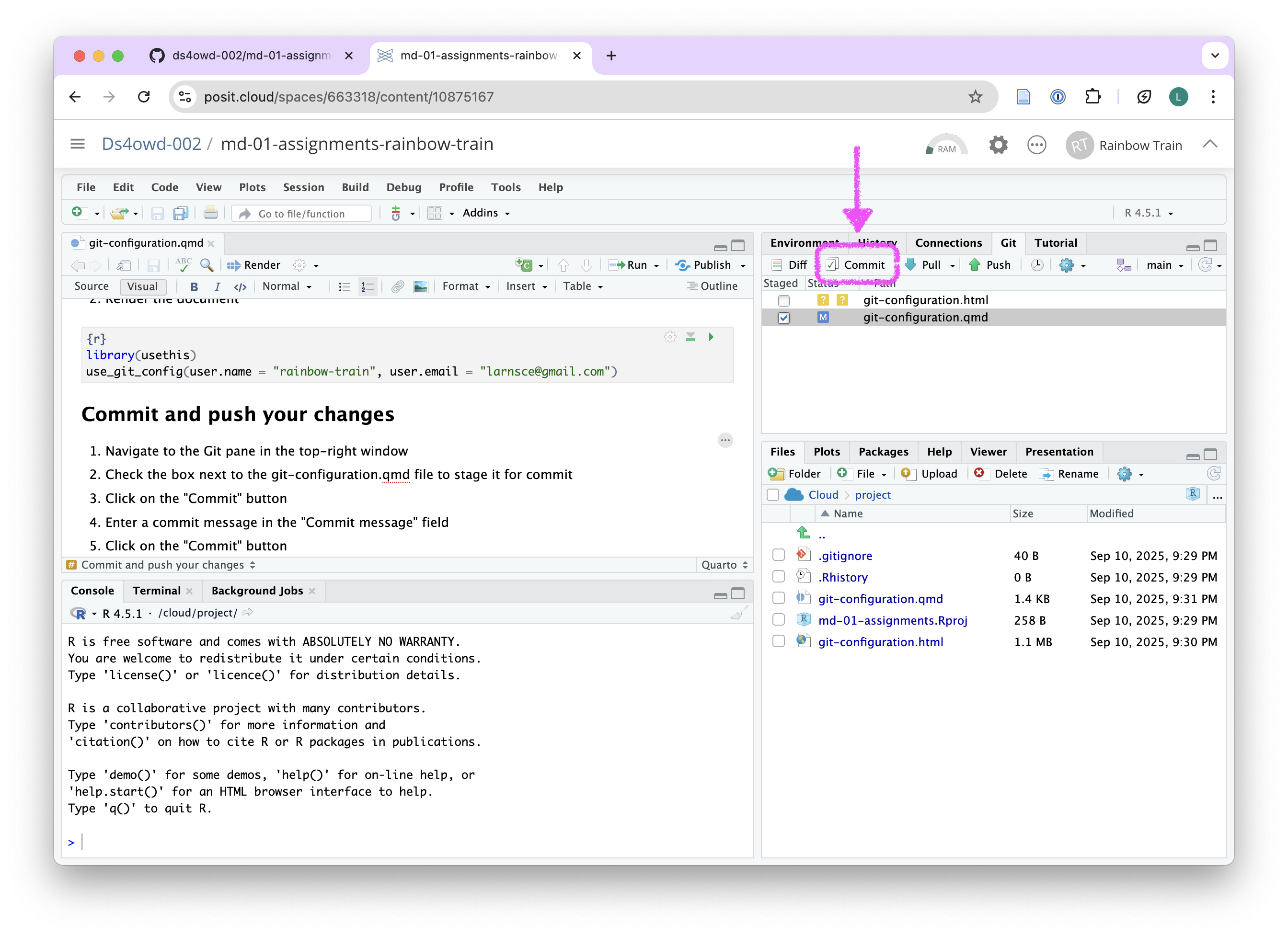Click the insert link icon
This screenshot has height=936, width=1288.
coord(398,286)
